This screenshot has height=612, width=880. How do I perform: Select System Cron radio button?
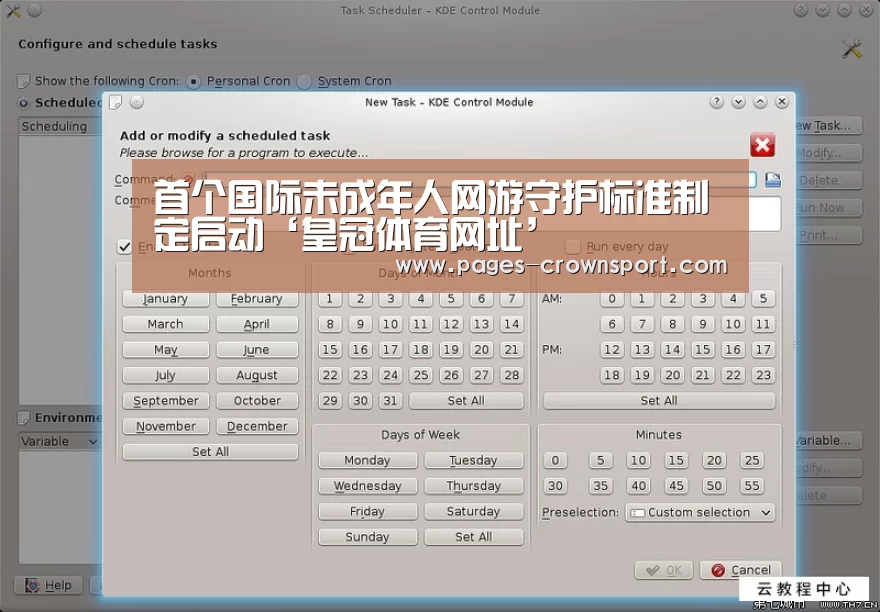pos(304,82)
